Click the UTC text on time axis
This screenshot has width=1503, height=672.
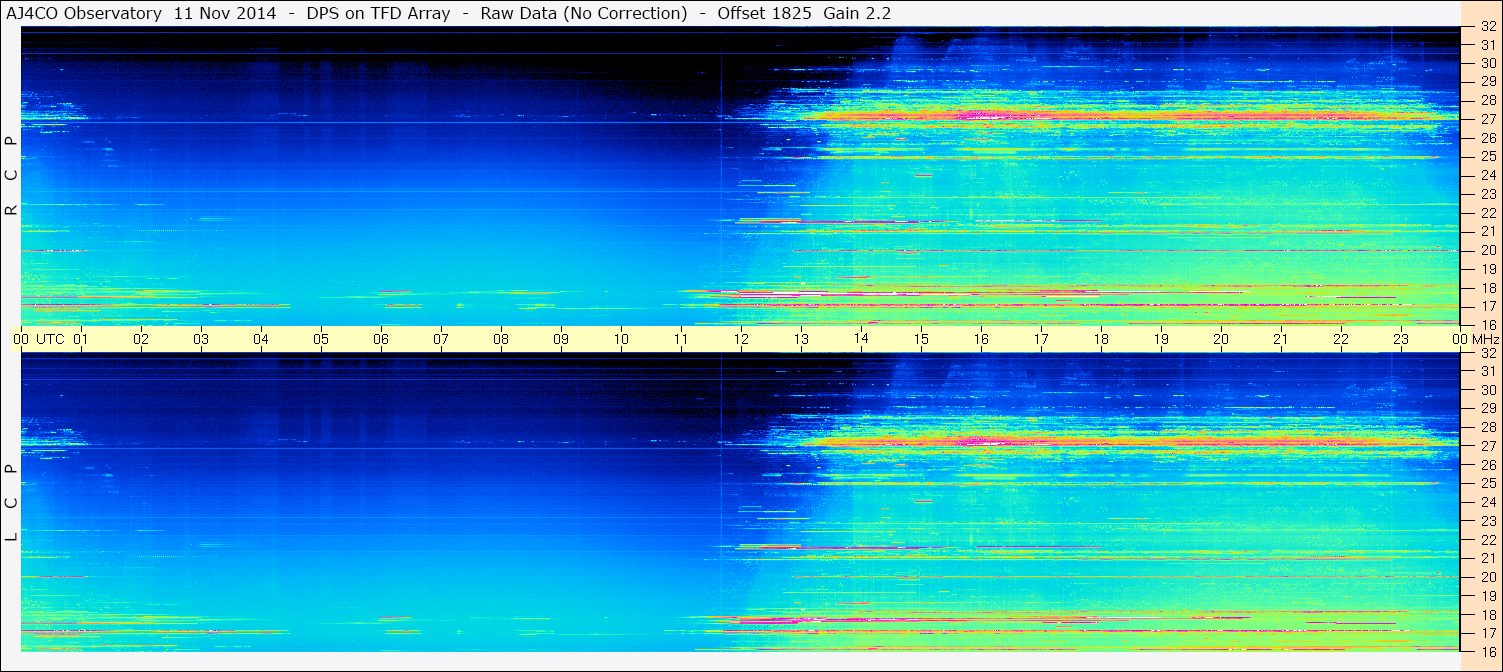[x=50, y=339]
